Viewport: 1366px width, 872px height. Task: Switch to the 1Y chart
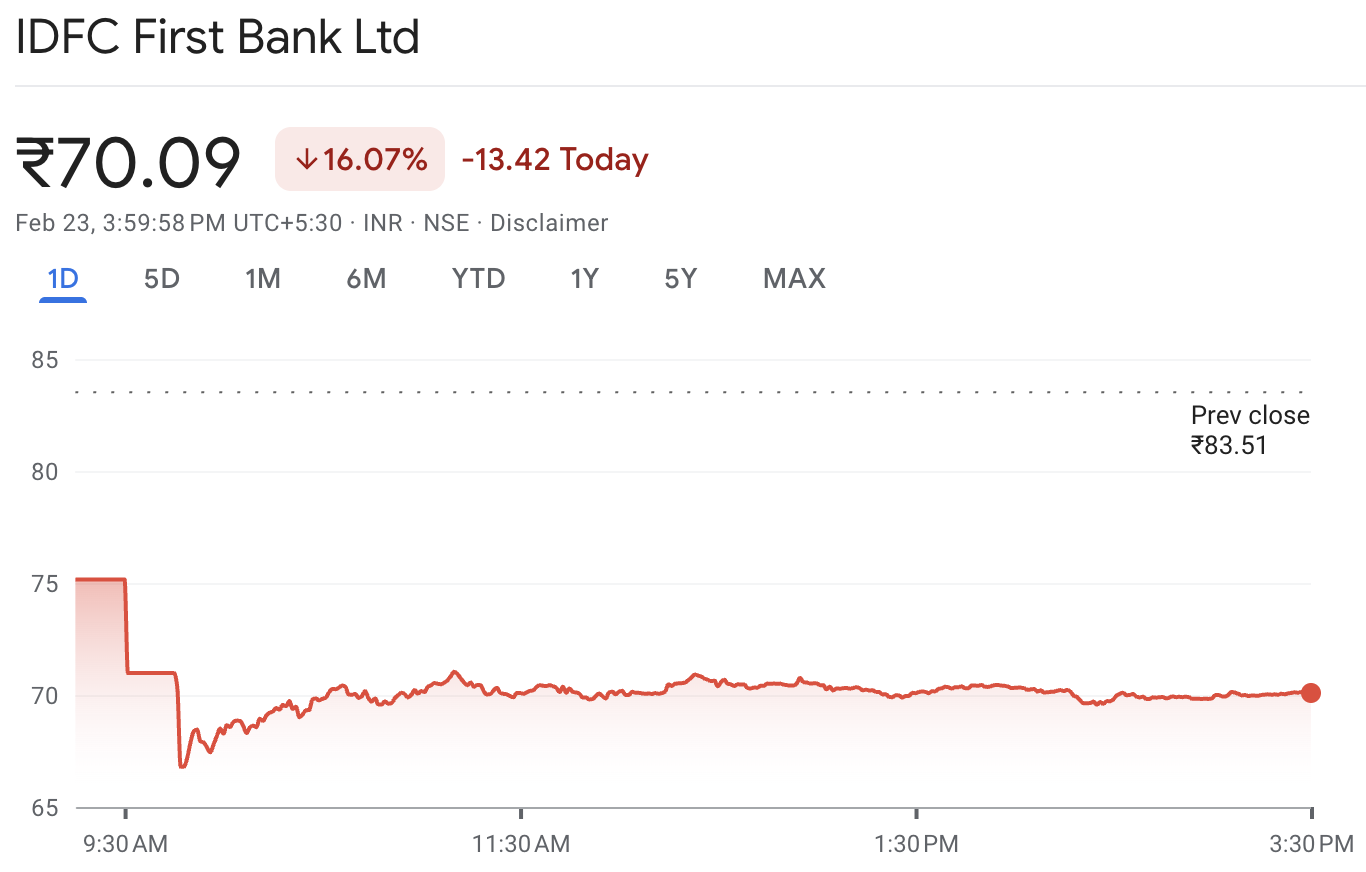[585, 279]
